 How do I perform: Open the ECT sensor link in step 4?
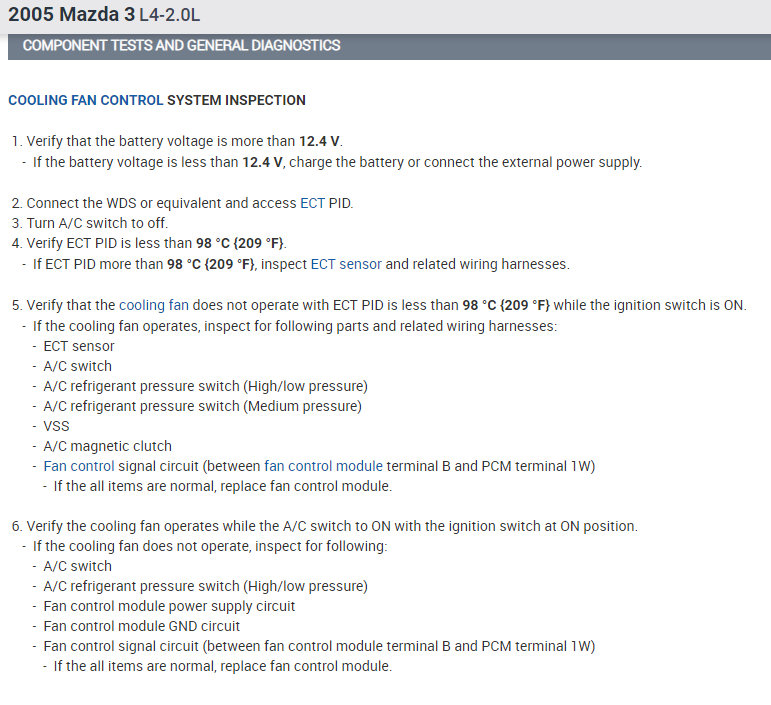pyautogui.click(x=346, y=264)
